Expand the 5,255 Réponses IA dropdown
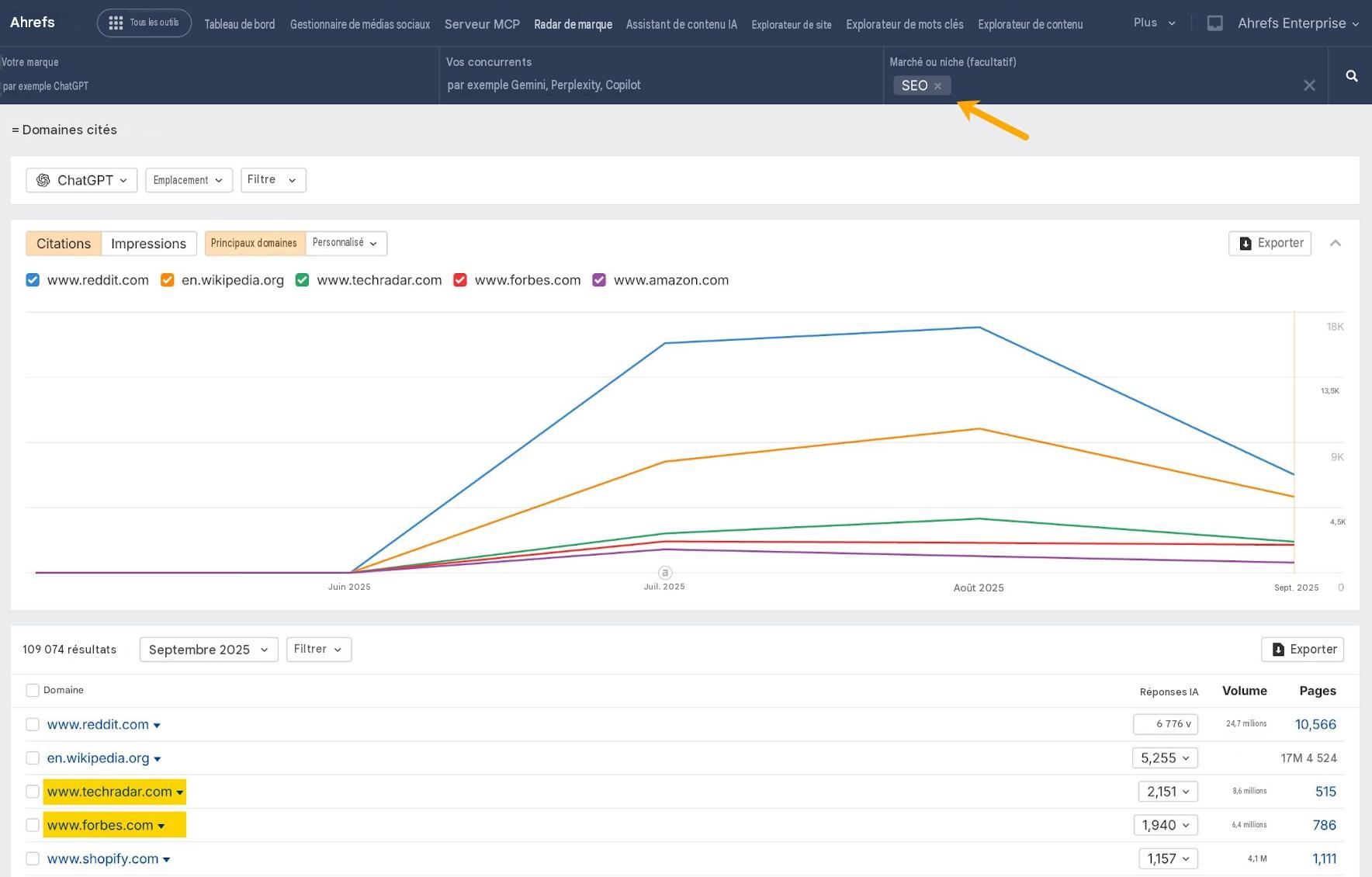 (1165, 758)
